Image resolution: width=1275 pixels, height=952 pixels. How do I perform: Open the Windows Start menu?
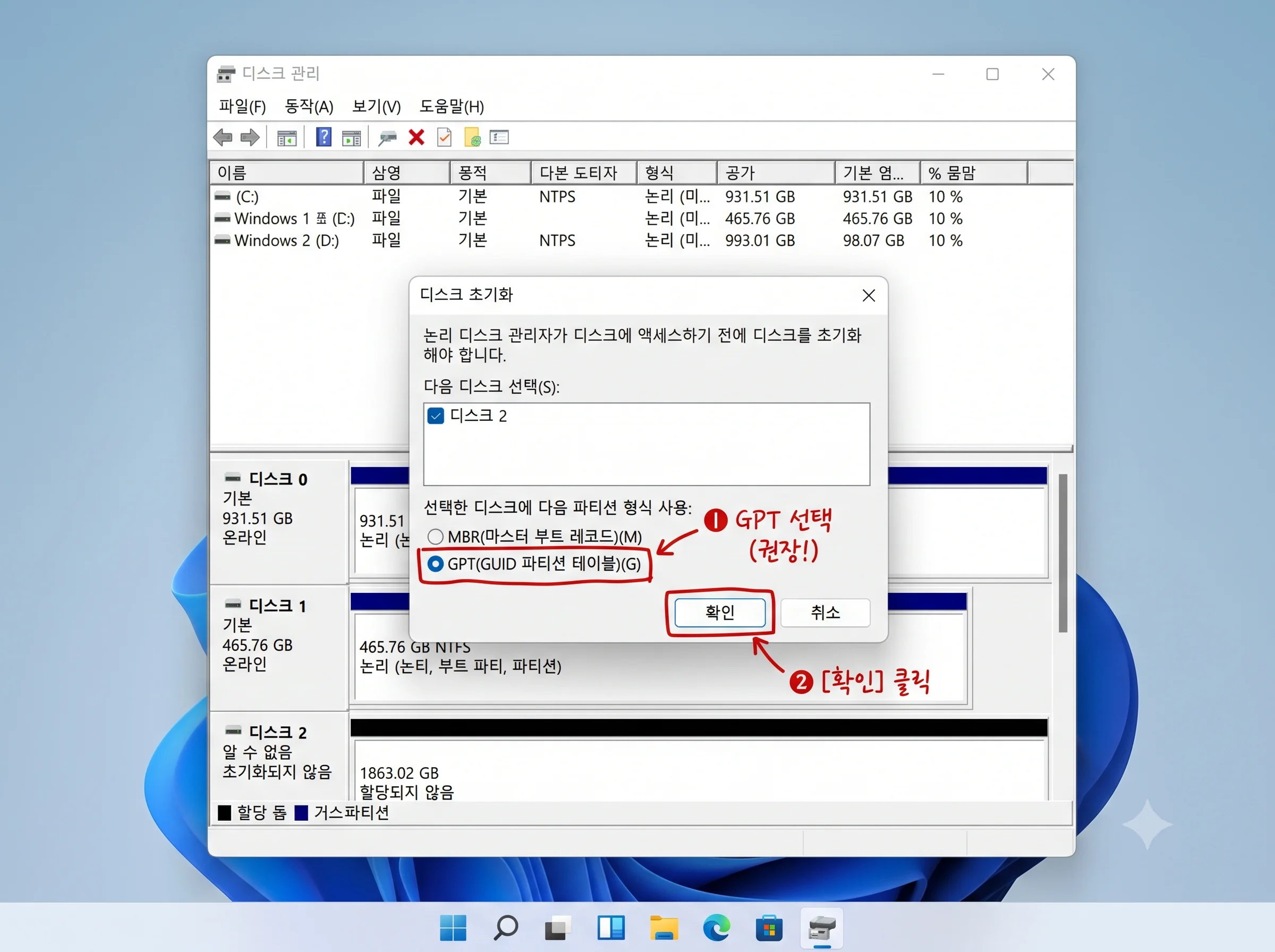point(453,928)
